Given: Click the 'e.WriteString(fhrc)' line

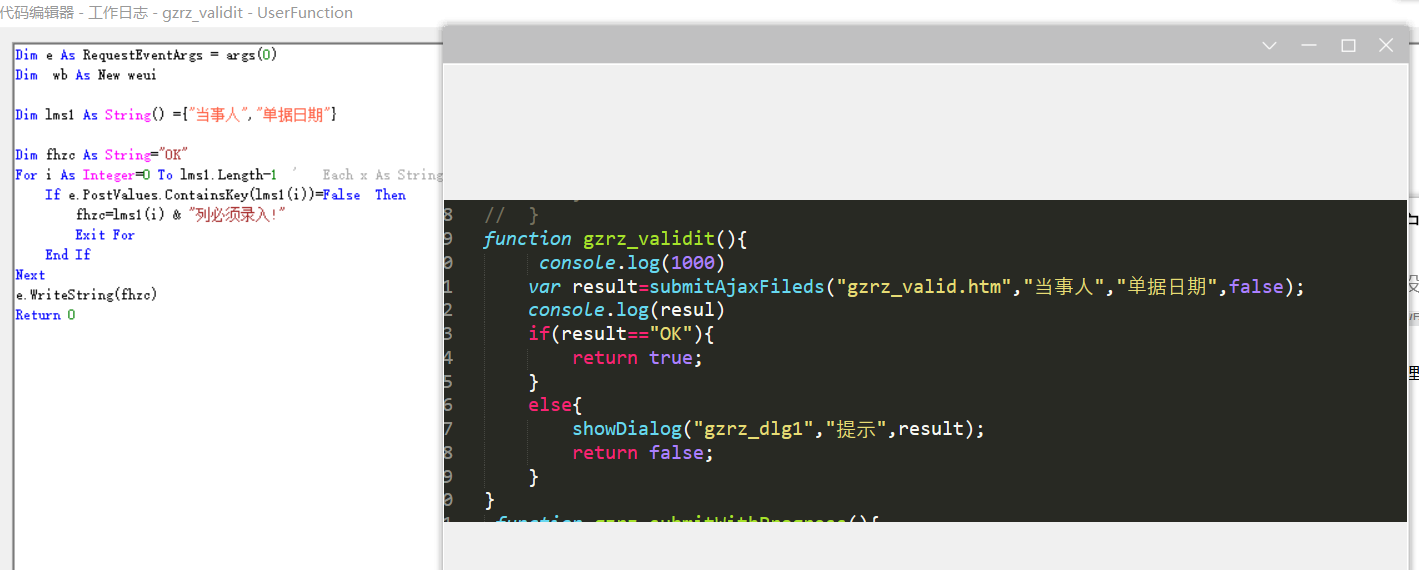Looking at the screenshot, I should [86, 295].
